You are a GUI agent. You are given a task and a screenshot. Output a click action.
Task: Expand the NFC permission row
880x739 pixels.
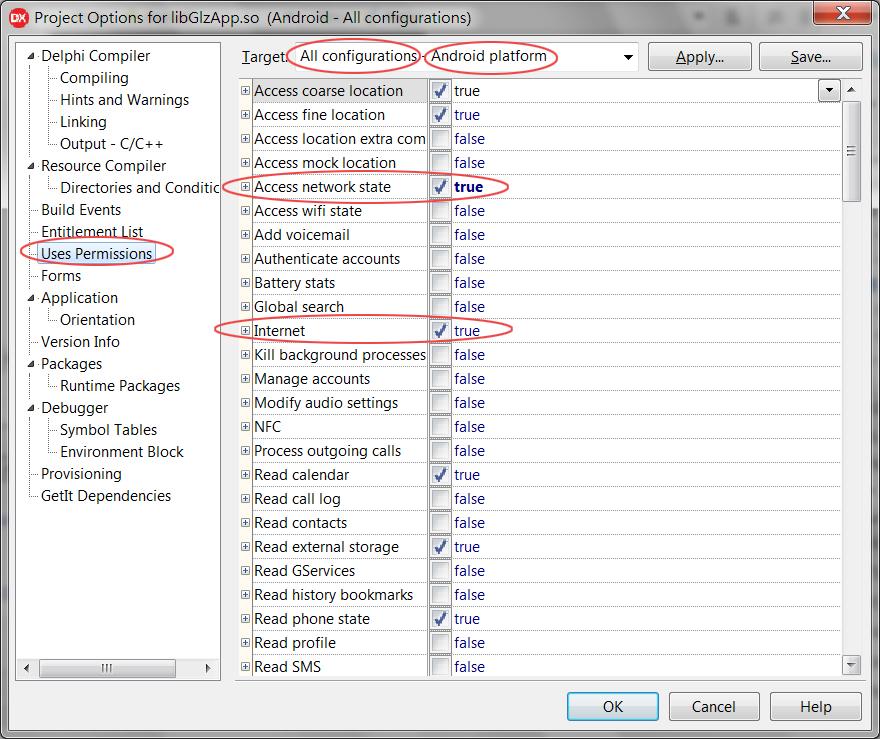tap(245, 426)
